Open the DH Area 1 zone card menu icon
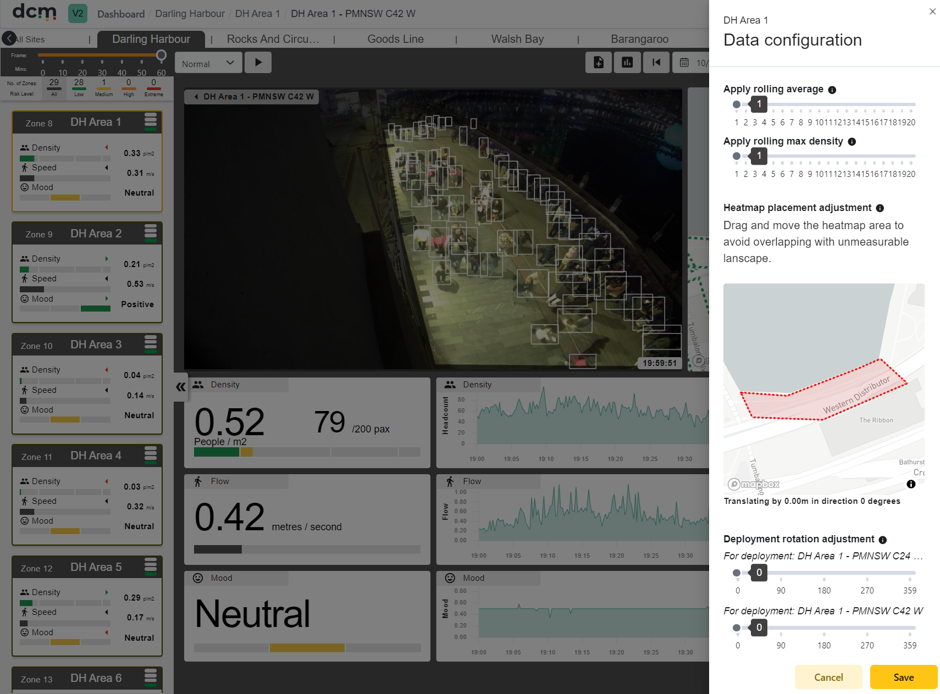940x694 pixels. tap(150, 122)
